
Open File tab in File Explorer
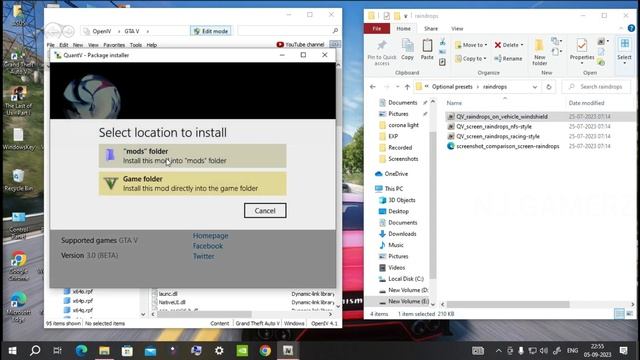pyautogui.click(x=377, y=29)
